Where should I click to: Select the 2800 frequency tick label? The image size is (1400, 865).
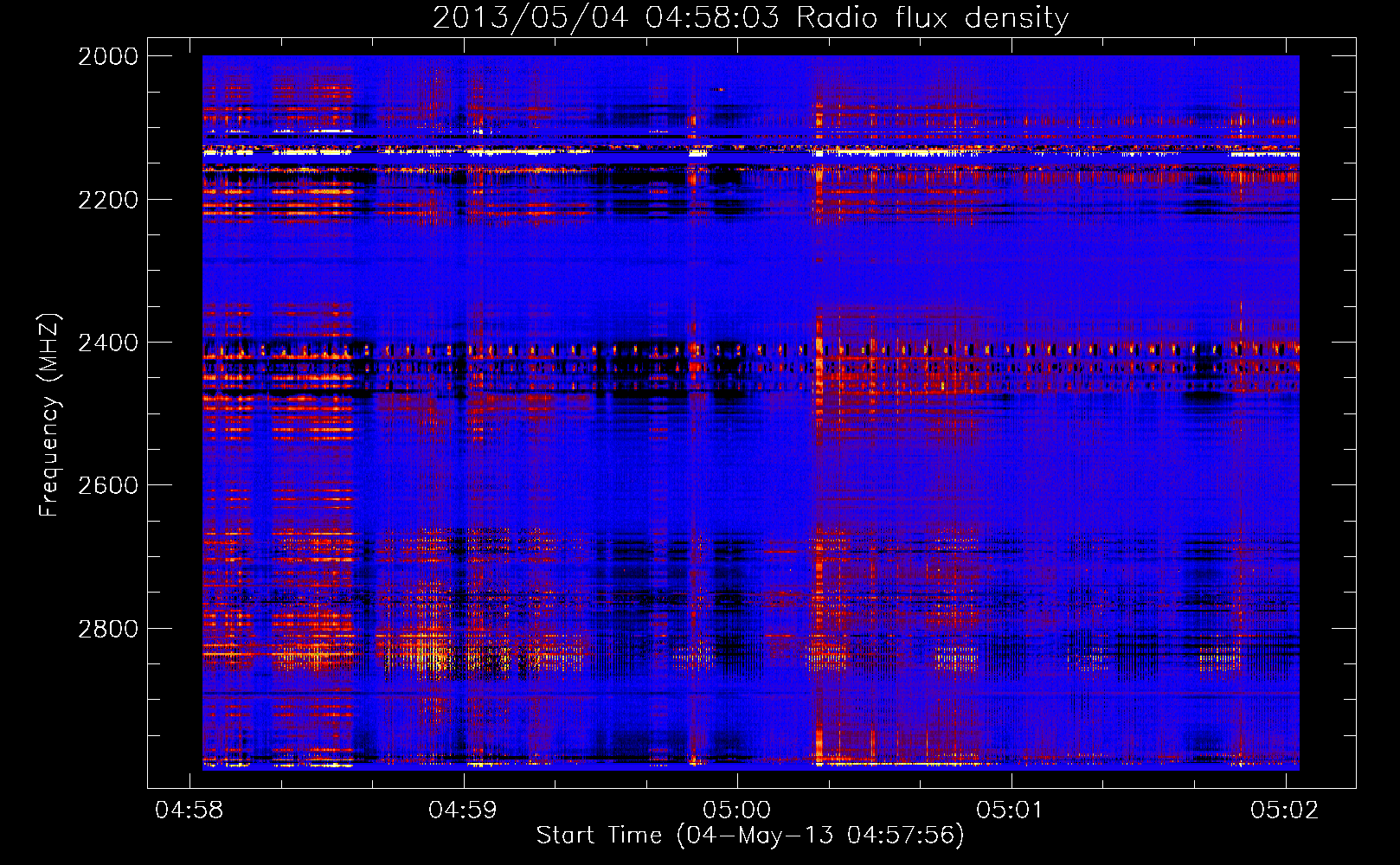click(x=108, y=629)
